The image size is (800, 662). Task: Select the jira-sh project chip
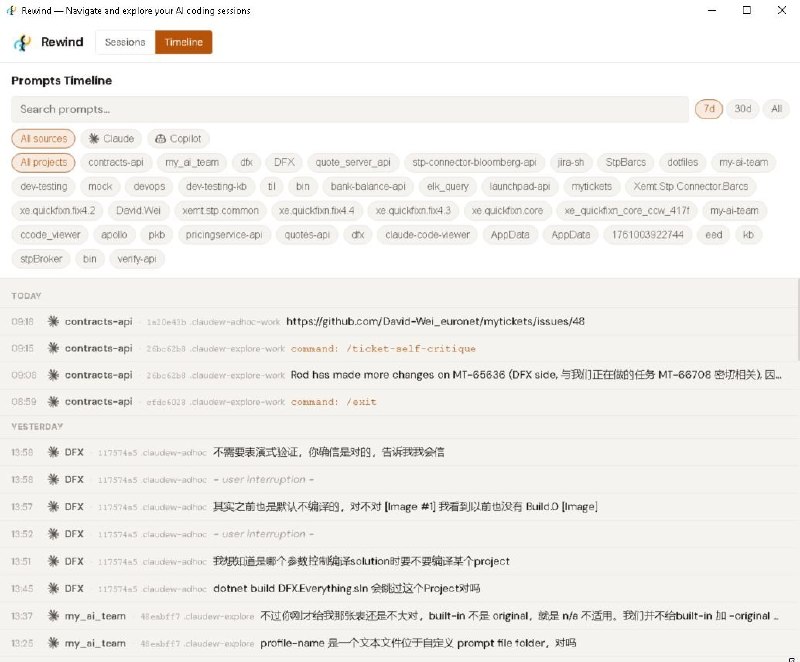tap(570, 163)
